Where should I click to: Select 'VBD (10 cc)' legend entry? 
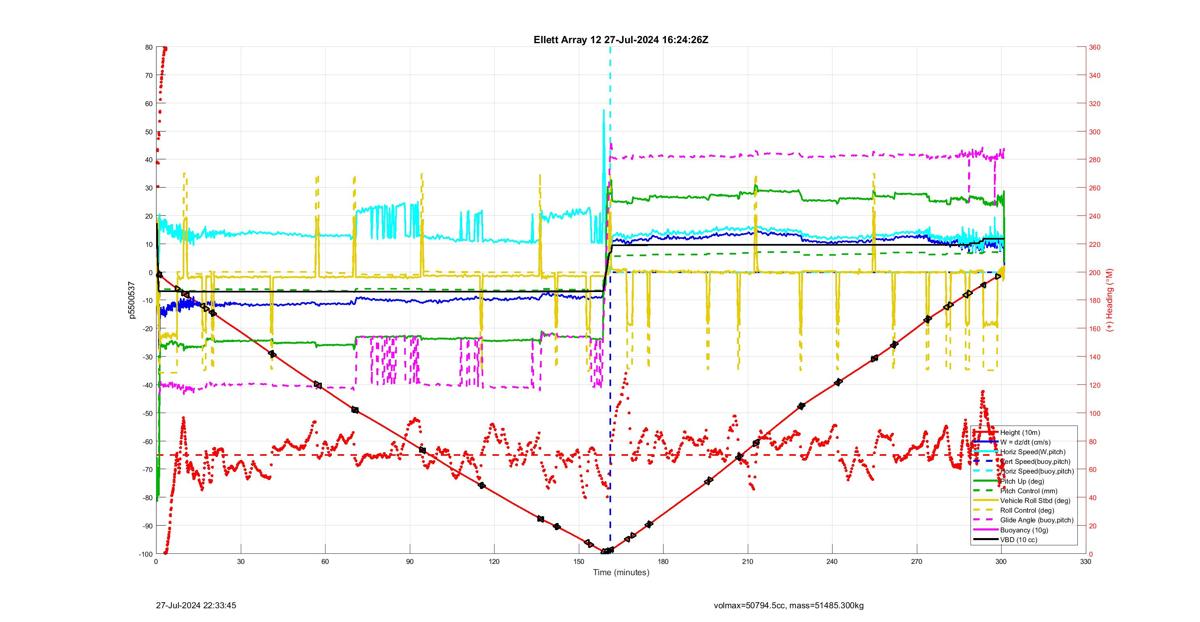tap(1019, 539)
